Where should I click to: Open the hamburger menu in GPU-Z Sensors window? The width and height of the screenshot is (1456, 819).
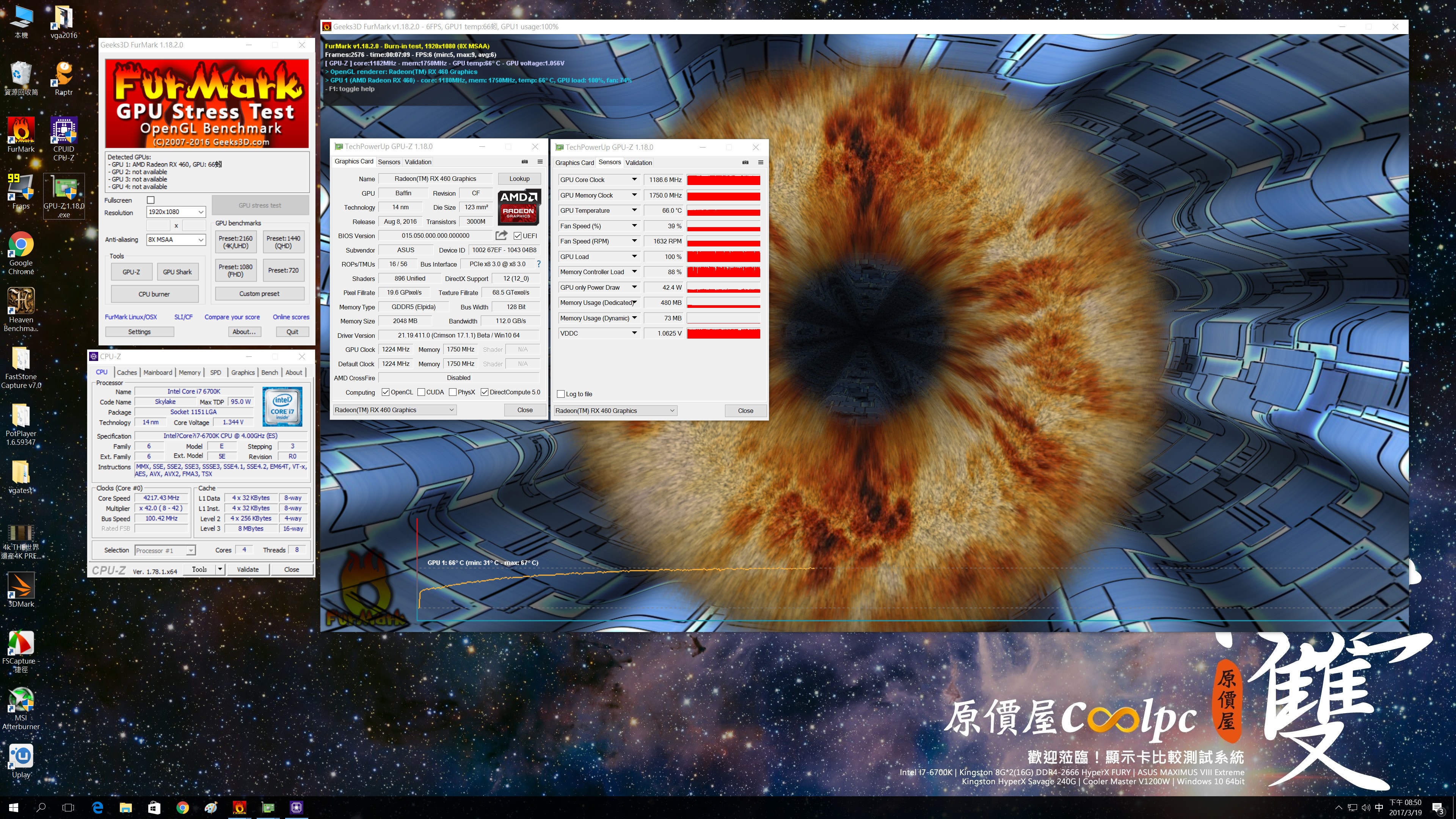[761, 162]
